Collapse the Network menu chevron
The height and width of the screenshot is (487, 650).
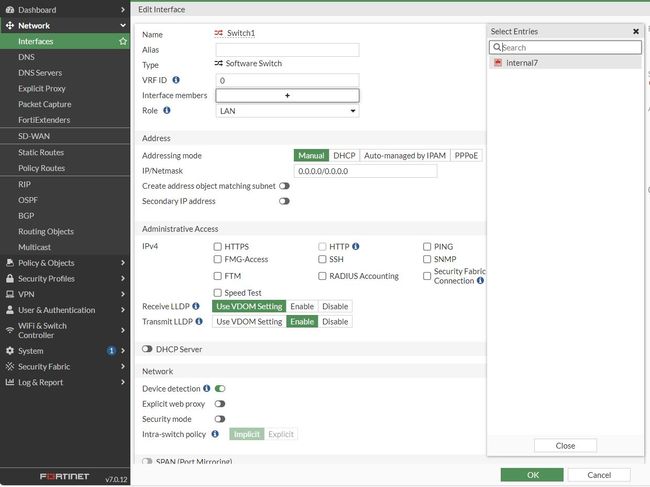point(123,26)
